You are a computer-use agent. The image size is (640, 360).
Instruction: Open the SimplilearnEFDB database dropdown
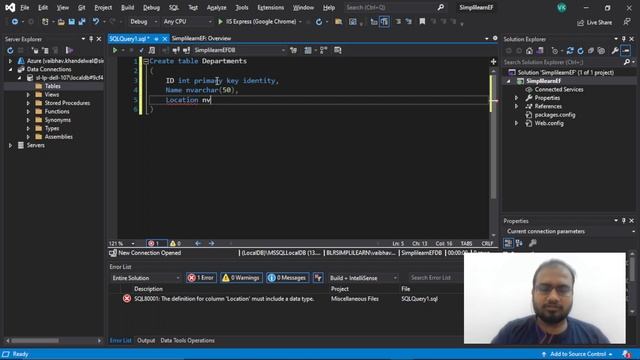pos(239,50)
